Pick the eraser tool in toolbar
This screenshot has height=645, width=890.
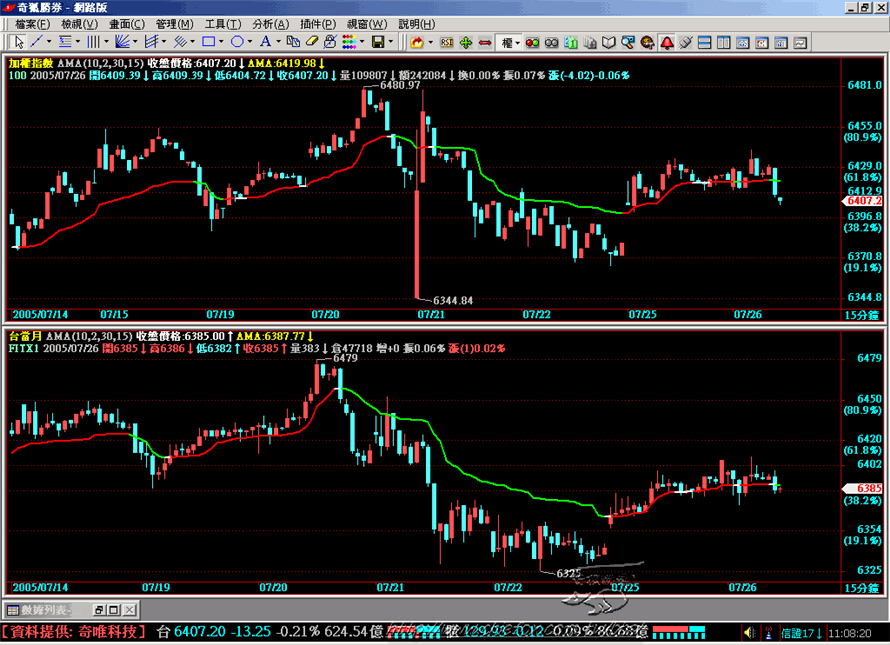(x=312, y=42)
